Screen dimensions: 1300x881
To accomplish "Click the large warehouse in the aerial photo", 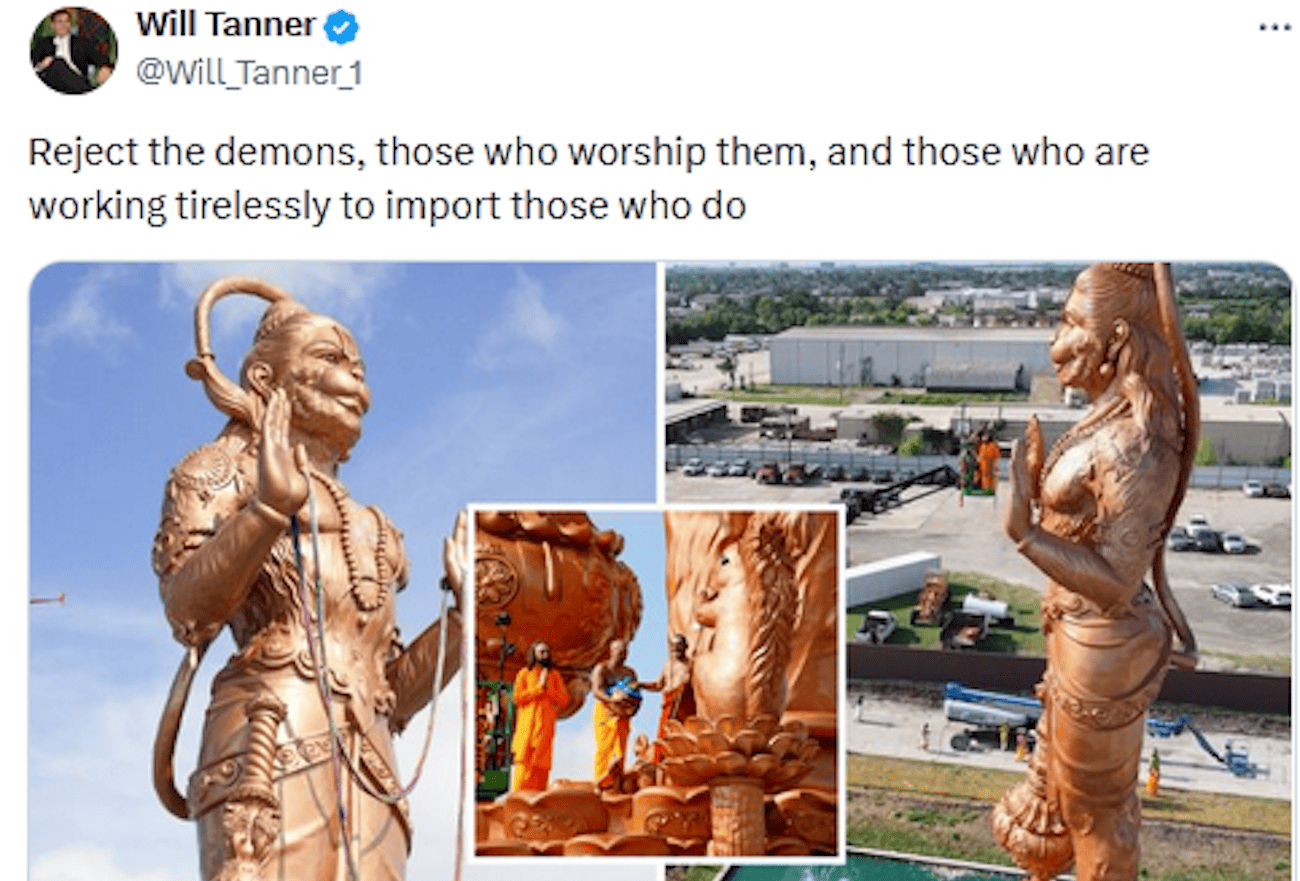I will [x=910, y=356].
